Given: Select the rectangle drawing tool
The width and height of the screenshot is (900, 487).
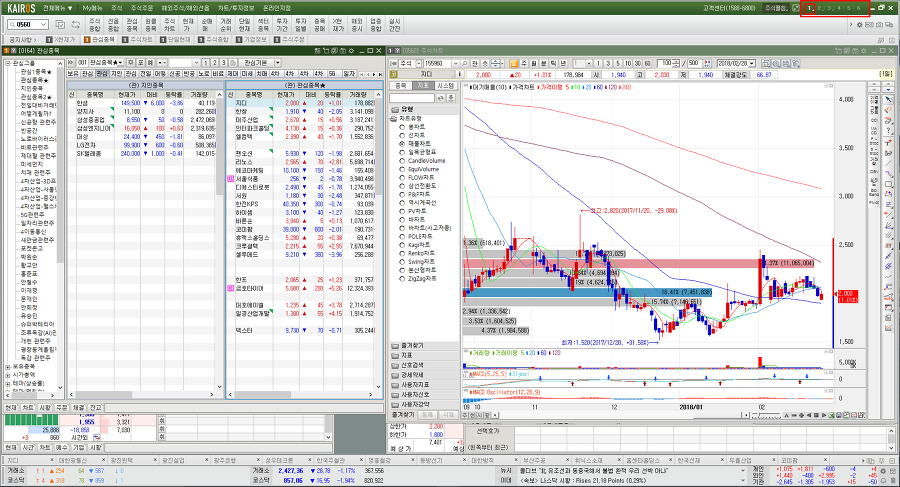Looking at the screenshot, I should click(888, 184).
